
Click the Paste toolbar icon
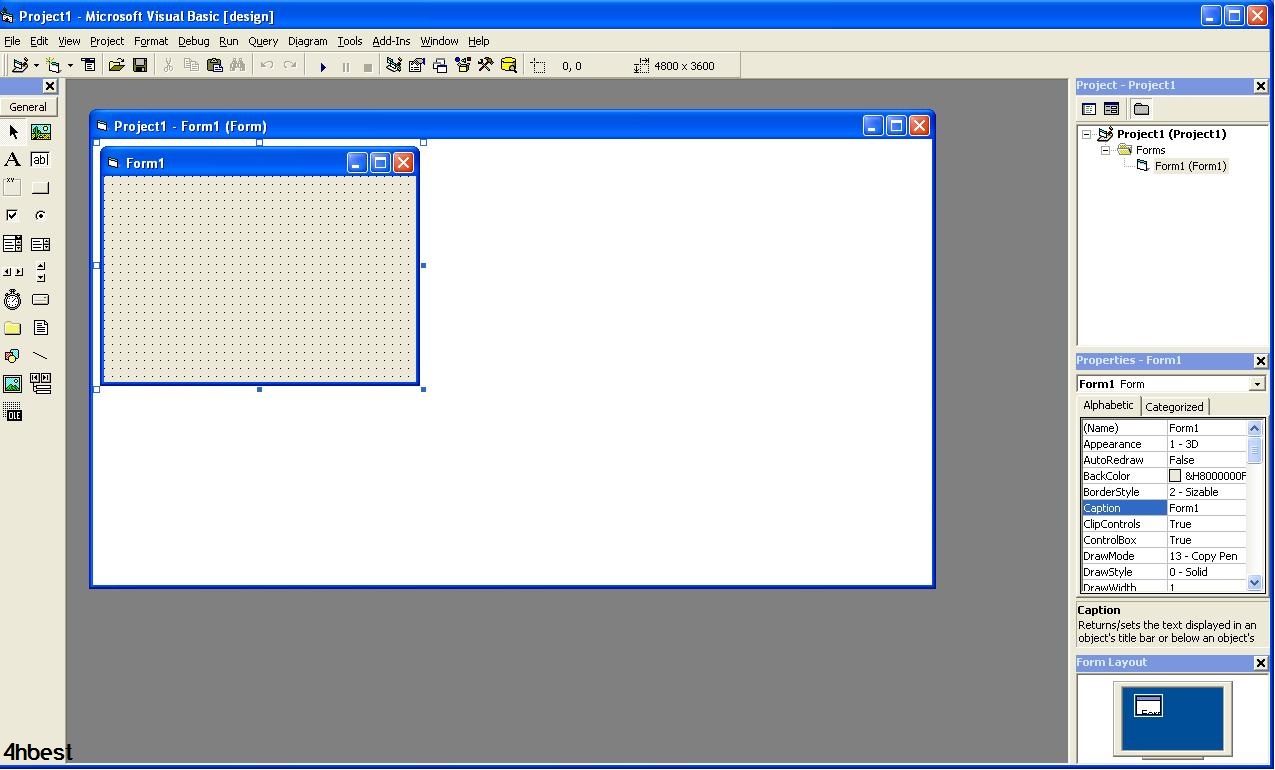[x=214, y=66]
